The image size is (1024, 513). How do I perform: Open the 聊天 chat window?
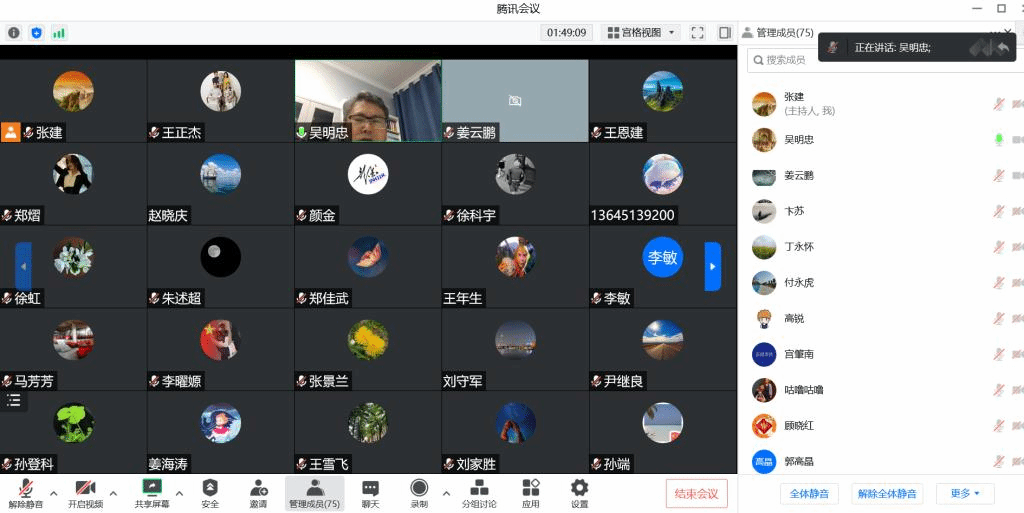pyautogui.click(x=370, y=493)
